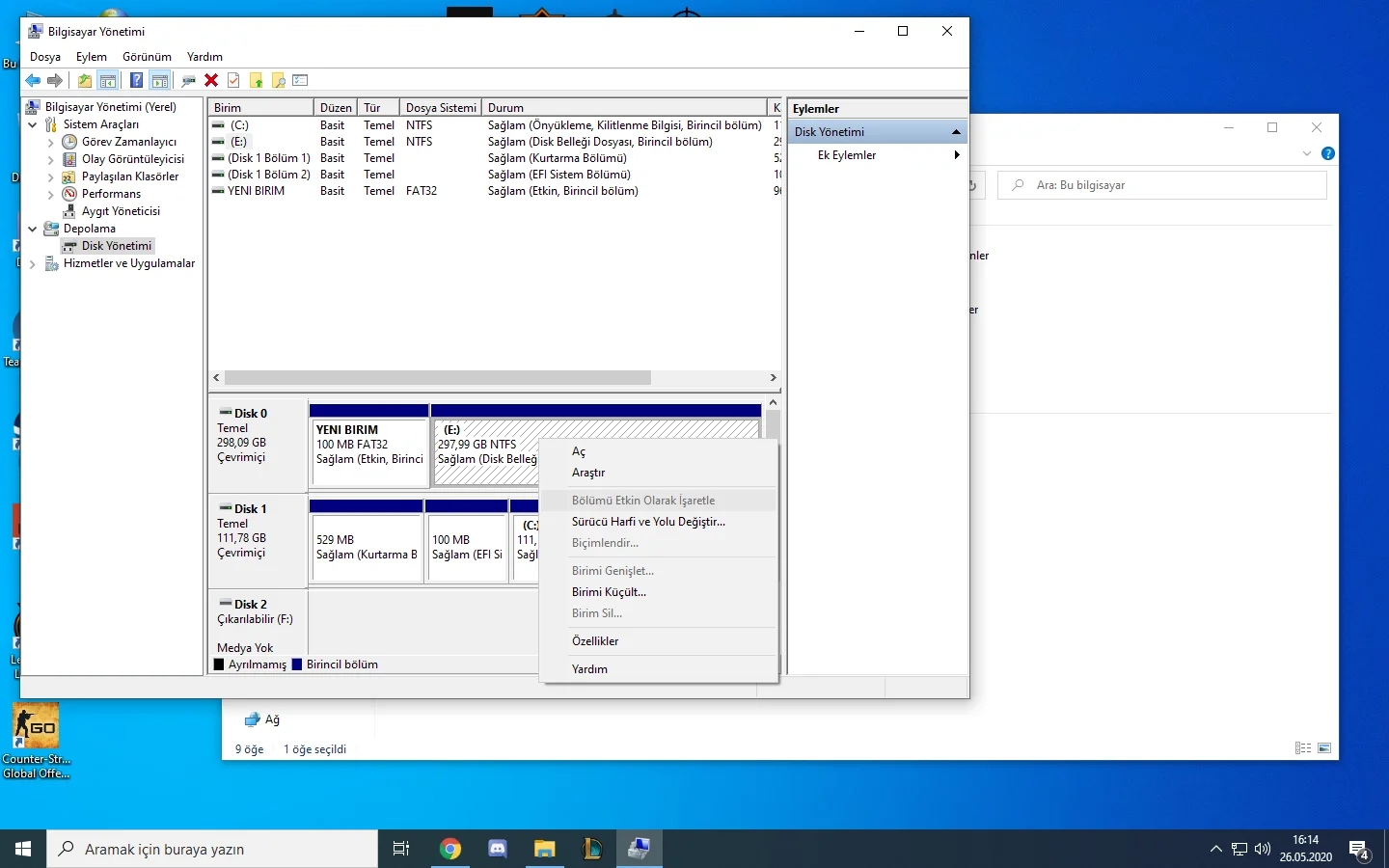
Task: Click the Windows taskbar search box
Action: tap(212, 849)
